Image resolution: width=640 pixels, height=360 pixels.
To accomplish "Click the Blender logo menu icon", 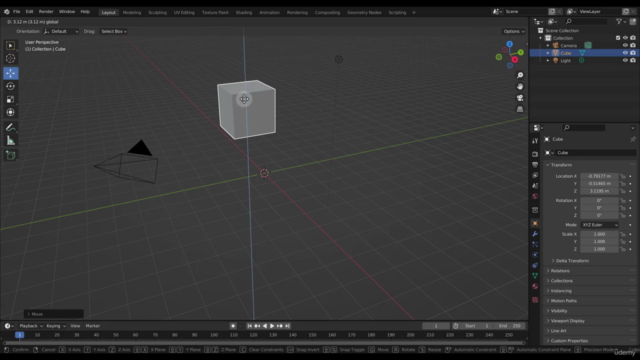I will 7,12.
